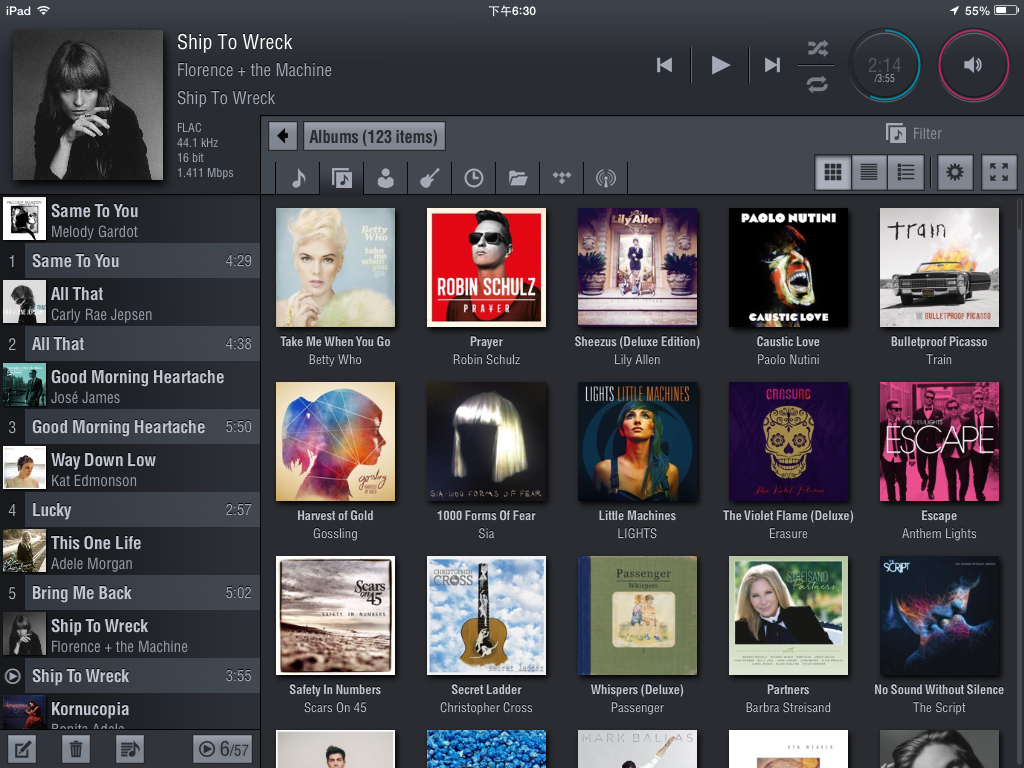This screenshot has height=768, width=1024.
Task: Select track 2 All That 4:38
Action: click(x=130, y=344)
